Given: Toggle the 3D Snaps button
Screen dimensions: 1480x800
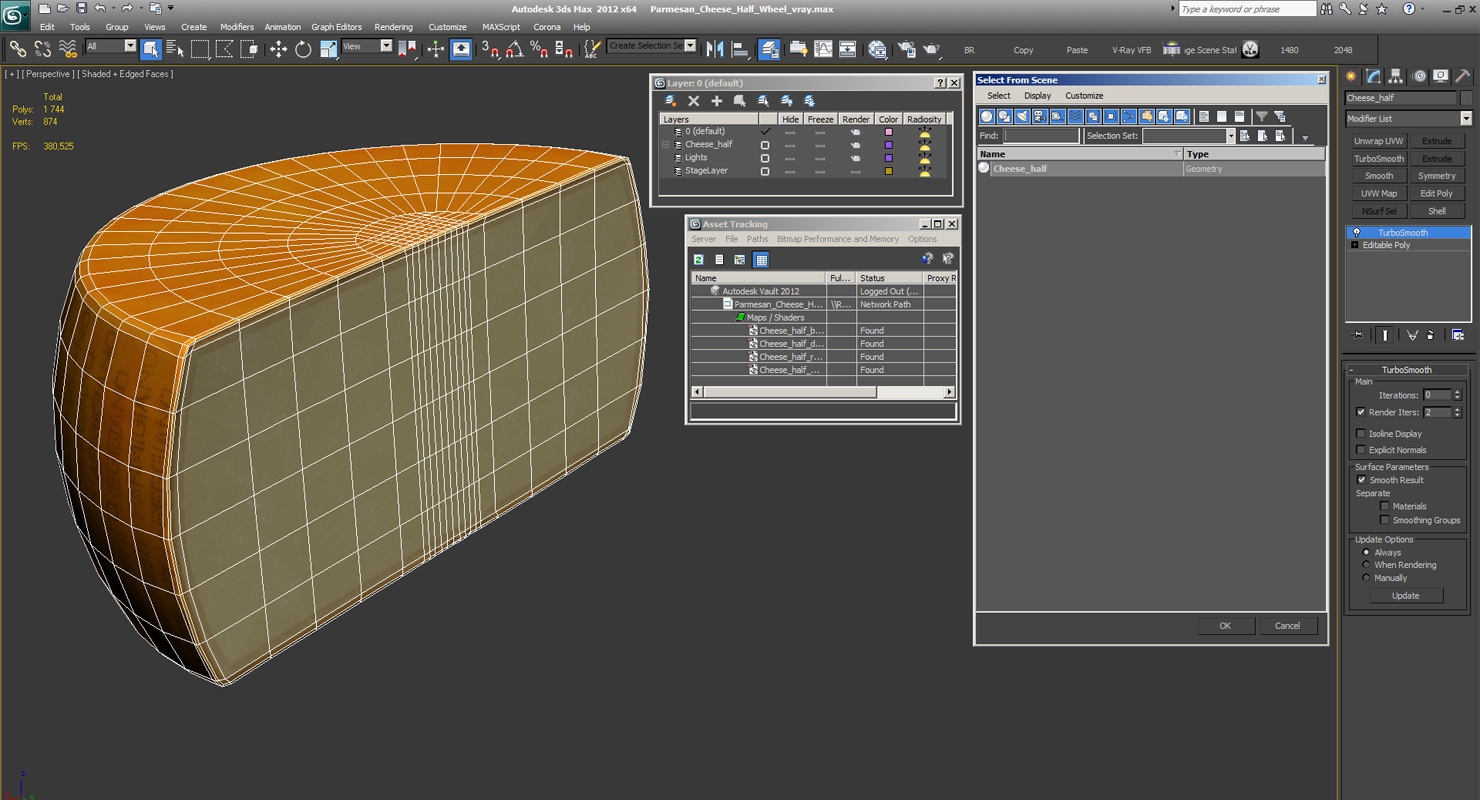Looking at the screenshot, I should click(x=490, y=48).
